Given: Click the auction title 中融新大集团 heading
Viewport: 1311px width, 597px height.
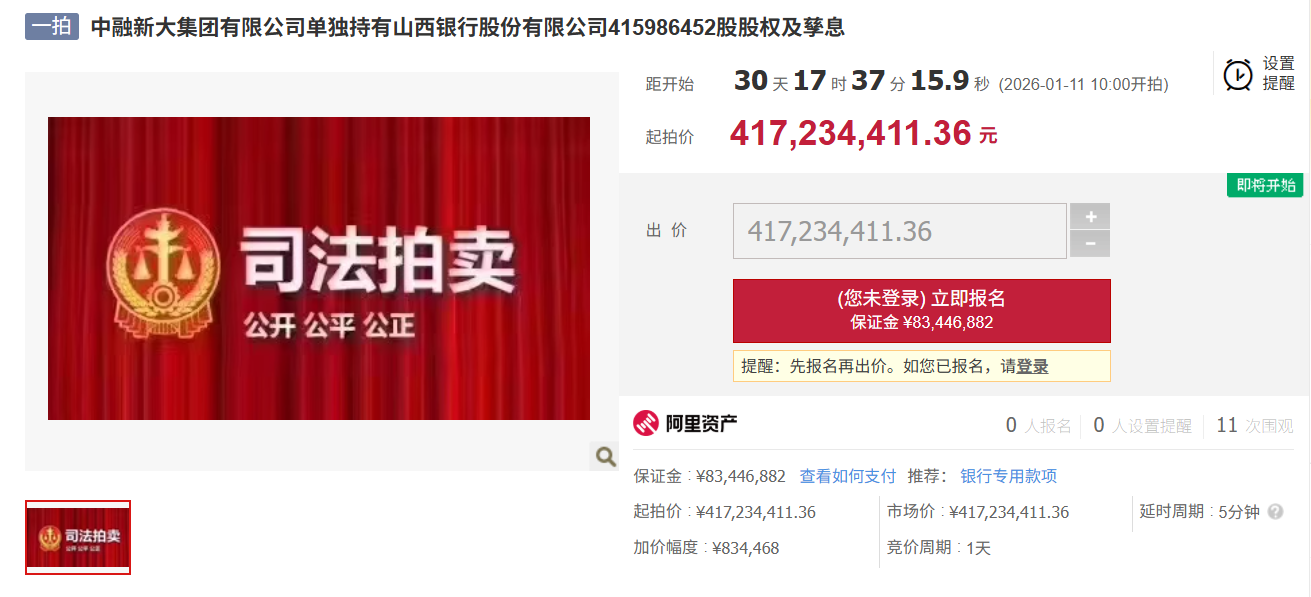Looking at the screenshot, I should (x=468, y=27).
